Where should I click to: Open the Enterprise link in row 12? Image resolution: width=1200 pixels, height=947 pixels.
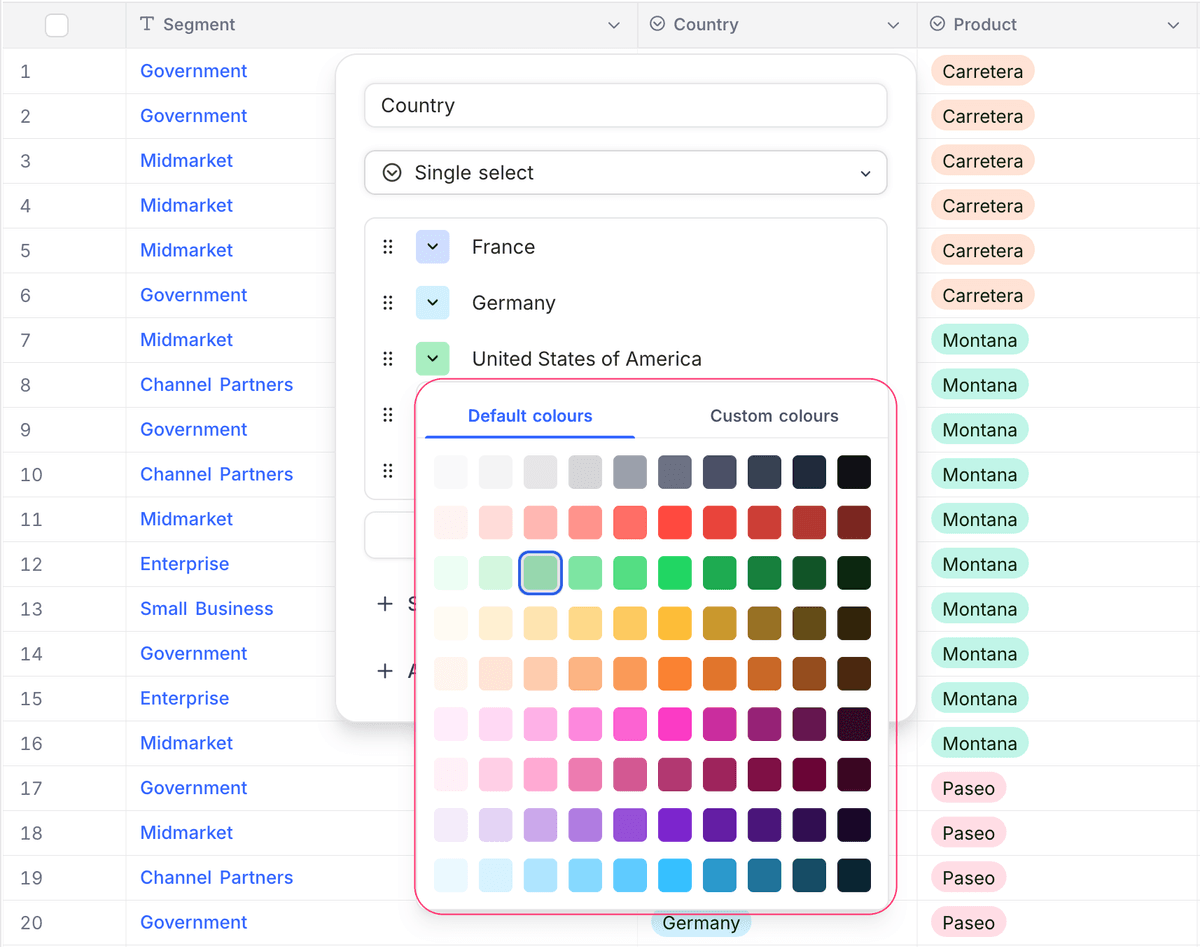184,564
